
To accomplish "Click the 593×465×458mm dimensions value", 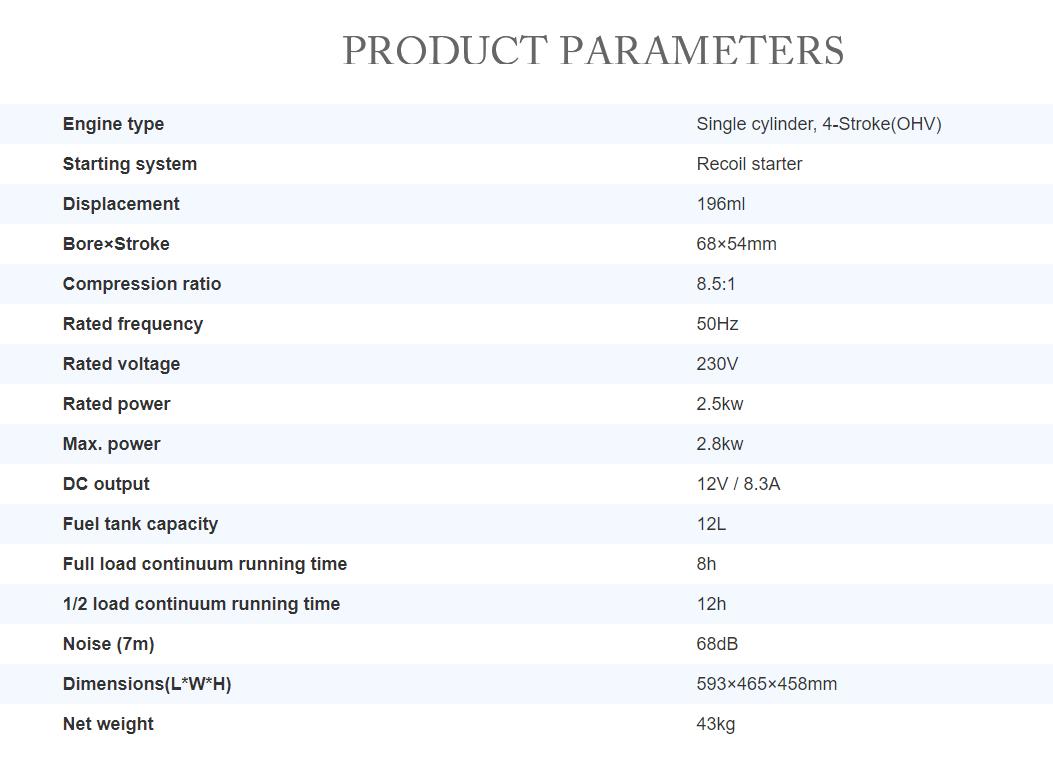I will click(x=766, y=684).
